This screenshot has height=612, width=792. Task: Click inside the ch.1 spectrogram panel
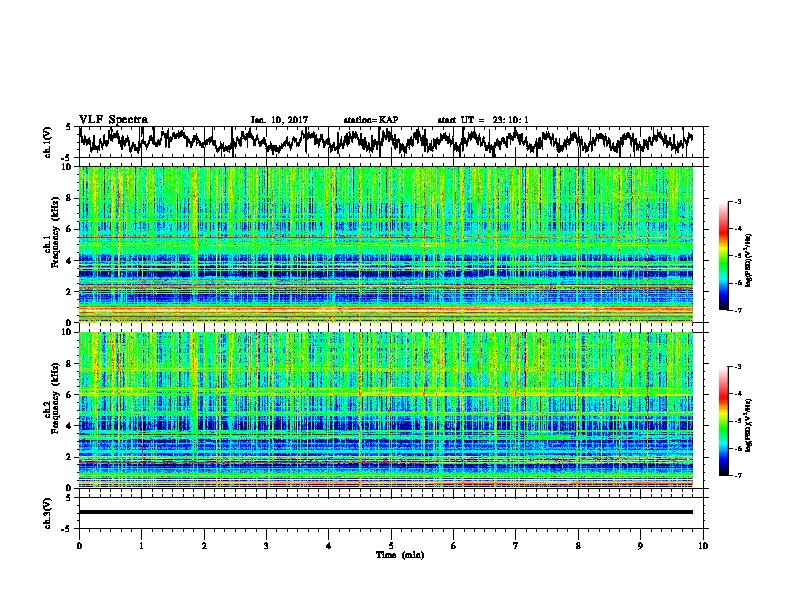coord(386,244)
